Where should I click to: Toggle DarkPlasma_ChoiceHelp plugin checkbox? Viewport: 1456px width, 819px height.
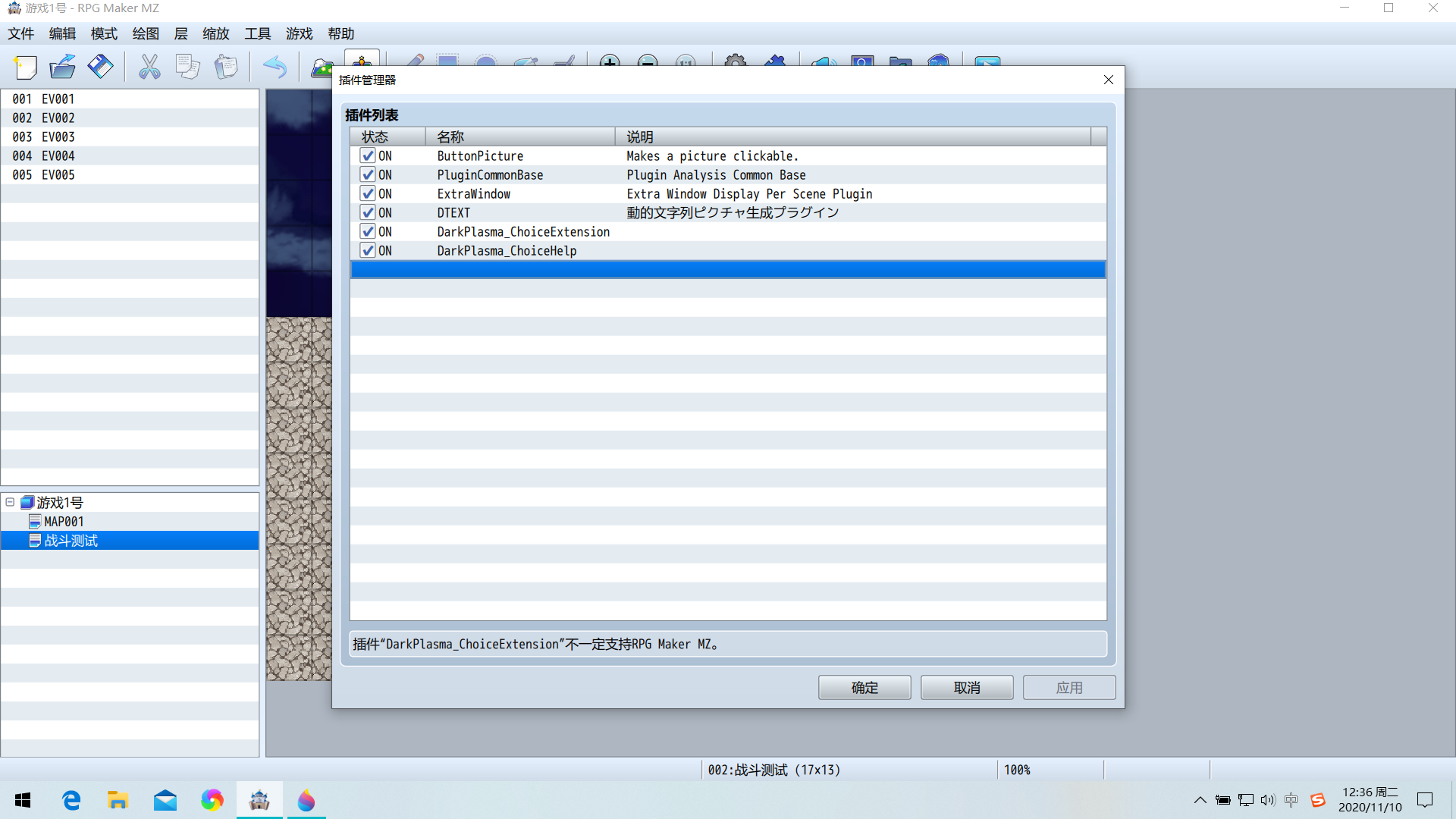pyautogui.click(x=368, y=250)
